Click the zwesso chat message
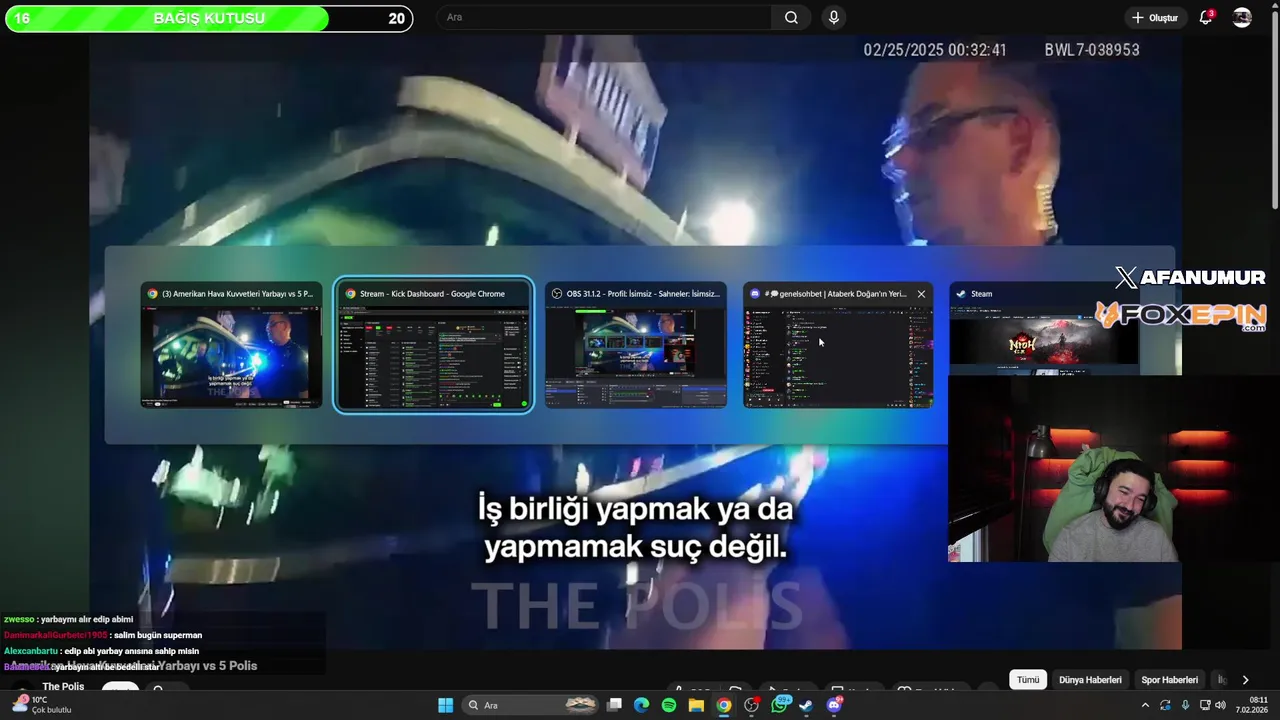This screenshot has height=720, width=1280. tap(68, 619)
